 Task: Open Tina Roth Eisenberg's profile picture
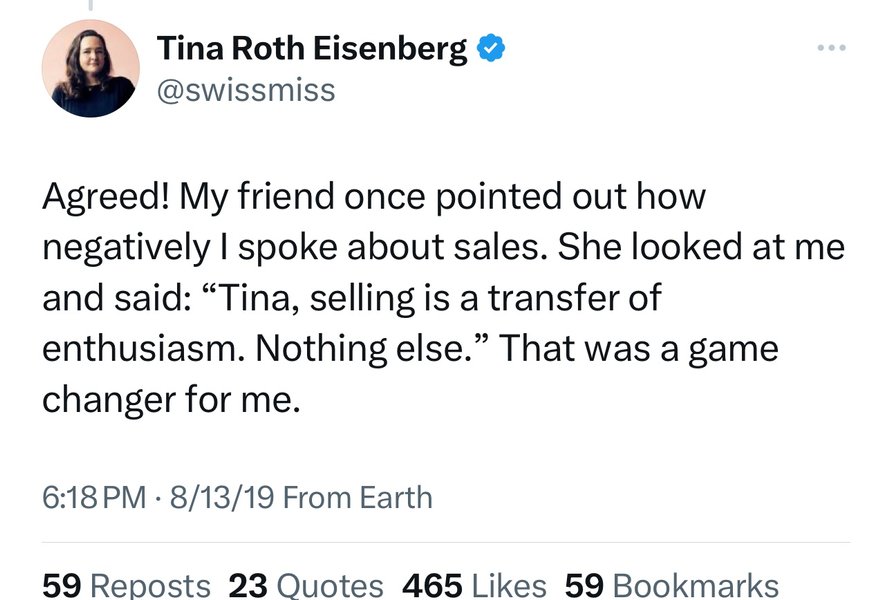coord(90,68)
